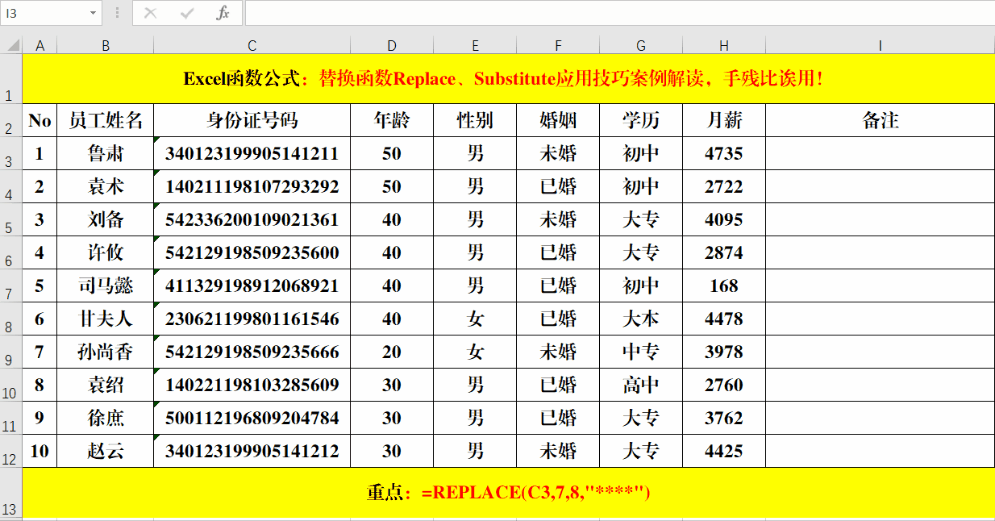Click the Confirm entry checkmark icon
The height and width of the screenshot is (521, 995).
pyautogui.click(x=187, y=13)
